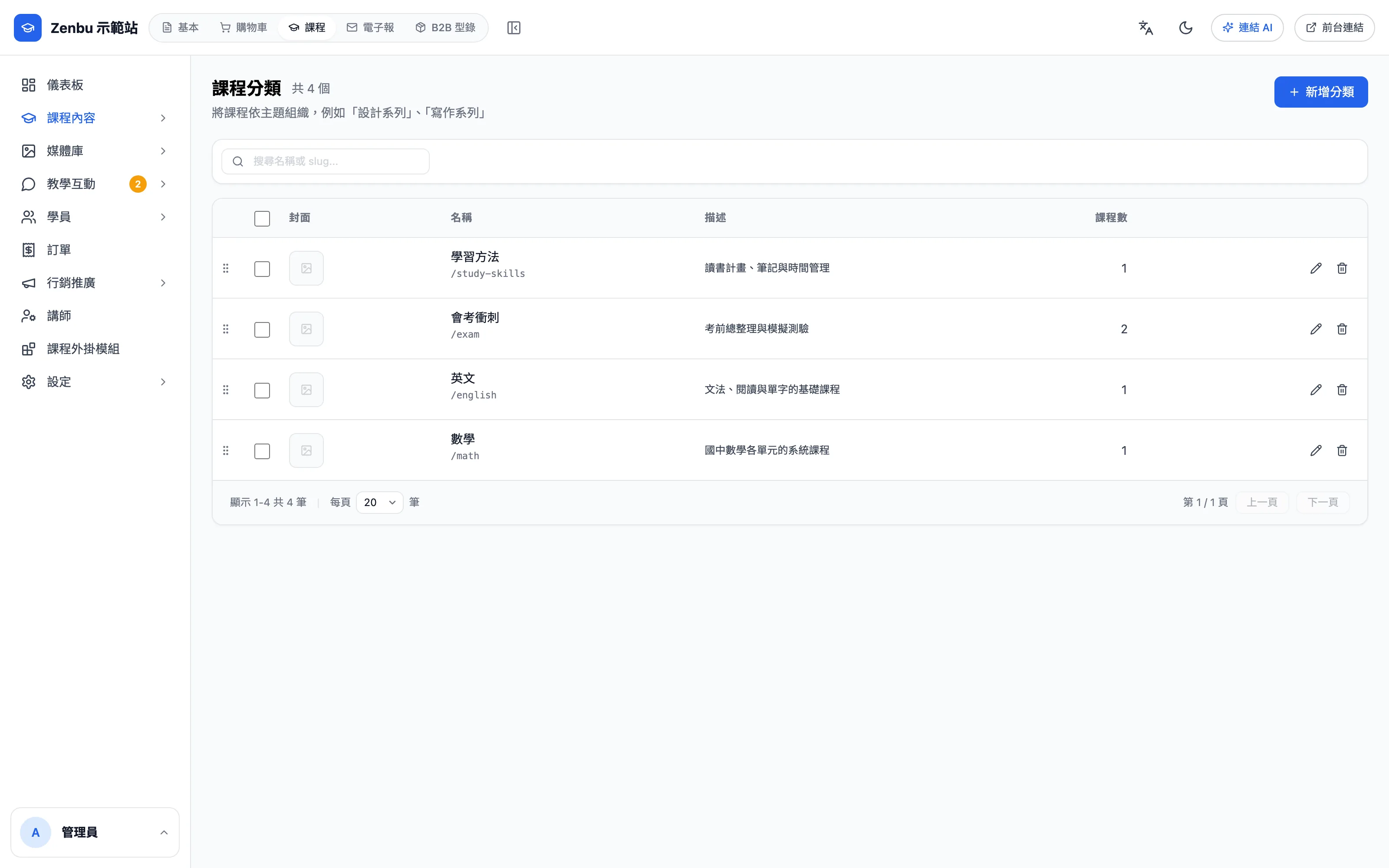1389x868 pixels.
Task: Switch to B2B 型錄 tab
Action: click(445, 27)
